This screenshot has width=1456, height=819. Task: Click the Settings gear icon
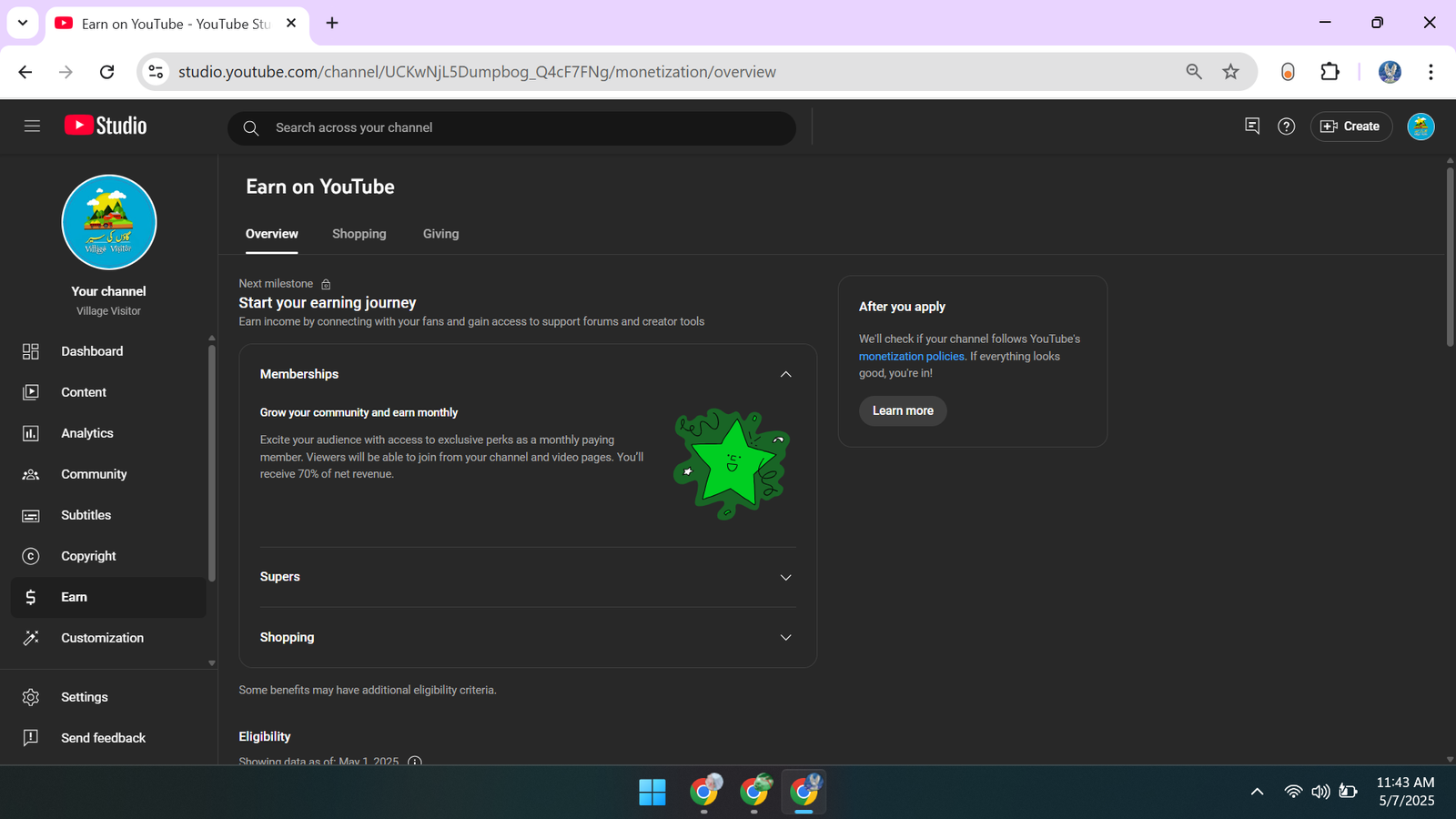point(31,697)
